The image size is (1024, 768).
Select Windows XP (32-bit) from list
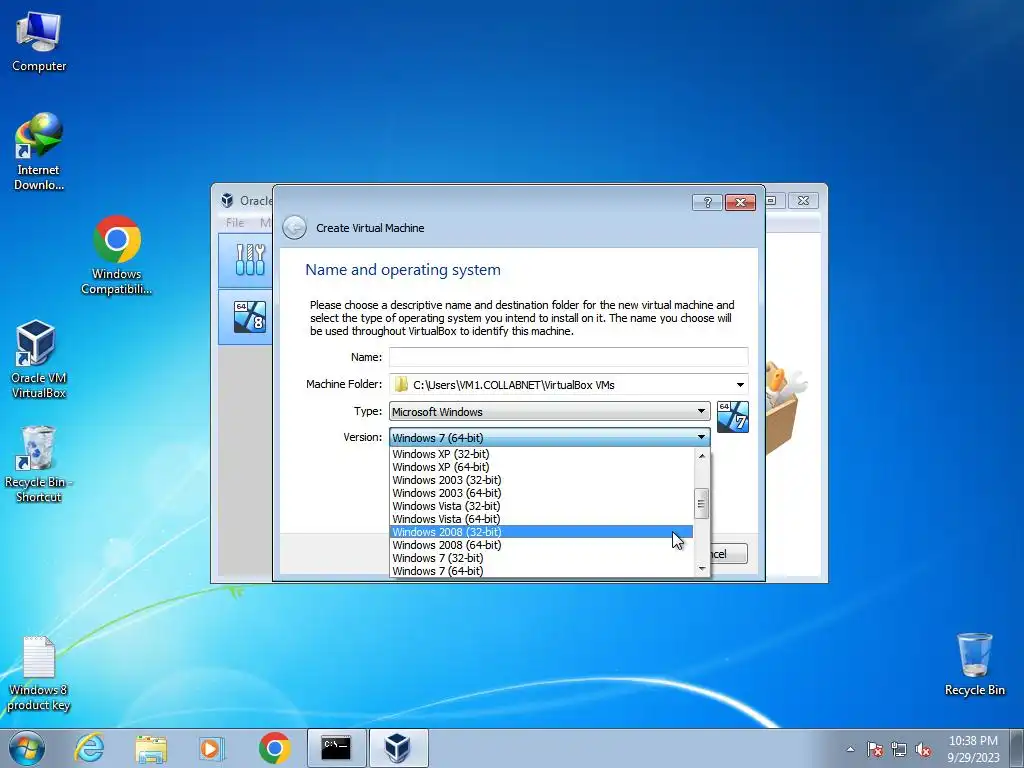pyautogui.click(x=541, y=454)
